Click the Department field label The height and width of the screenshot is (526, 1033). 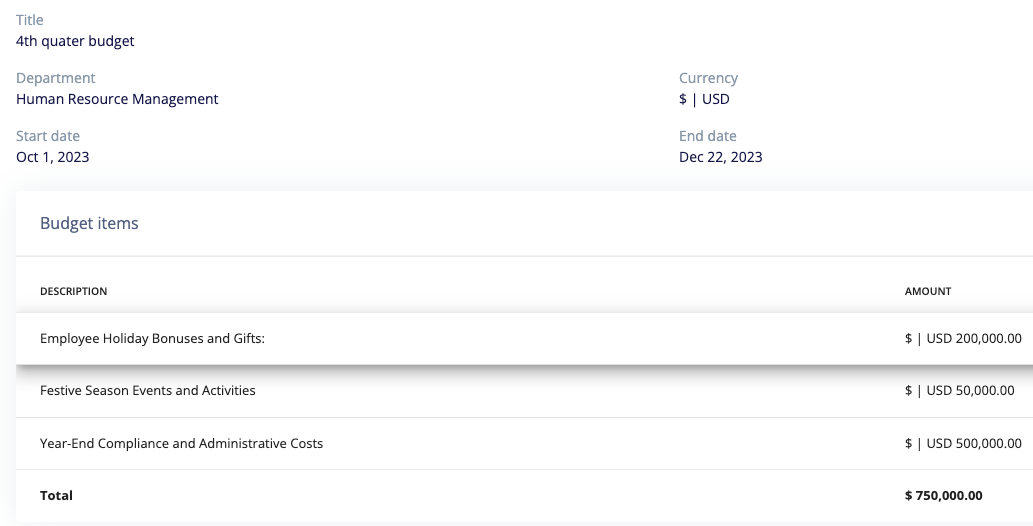[55, 78]
